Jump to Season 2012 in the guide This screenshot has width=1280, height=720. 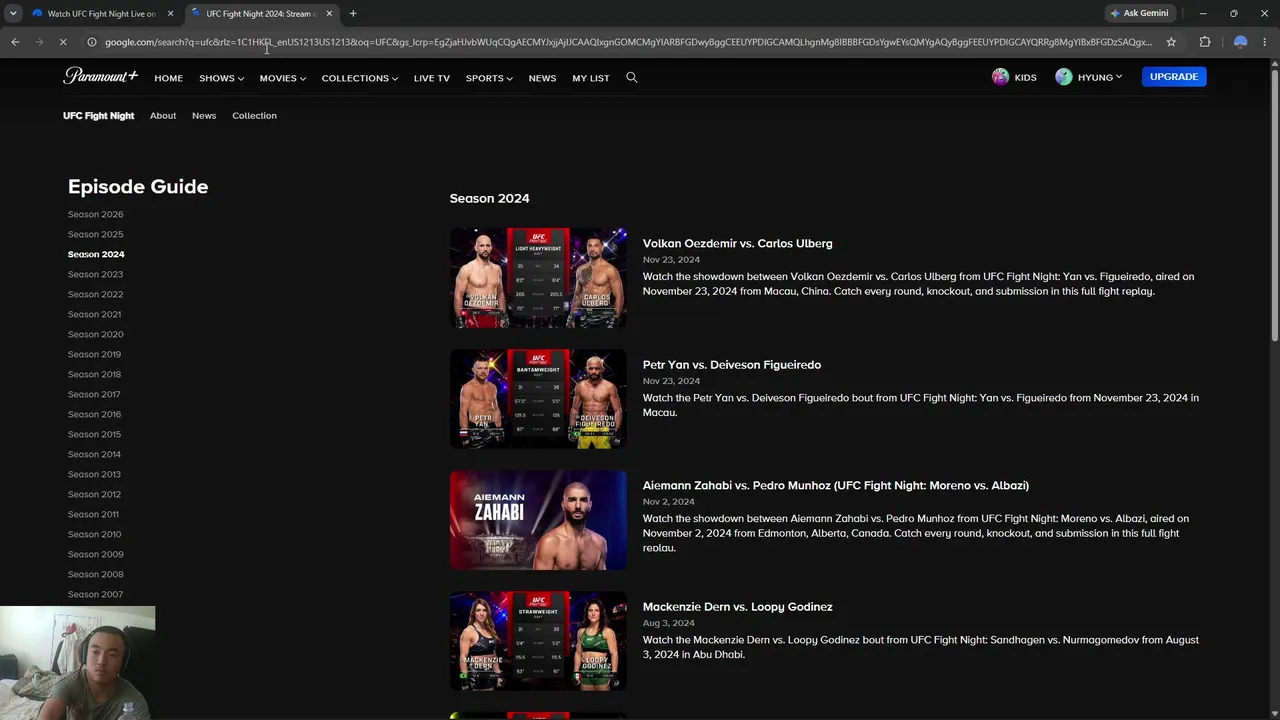pos(95,494)
